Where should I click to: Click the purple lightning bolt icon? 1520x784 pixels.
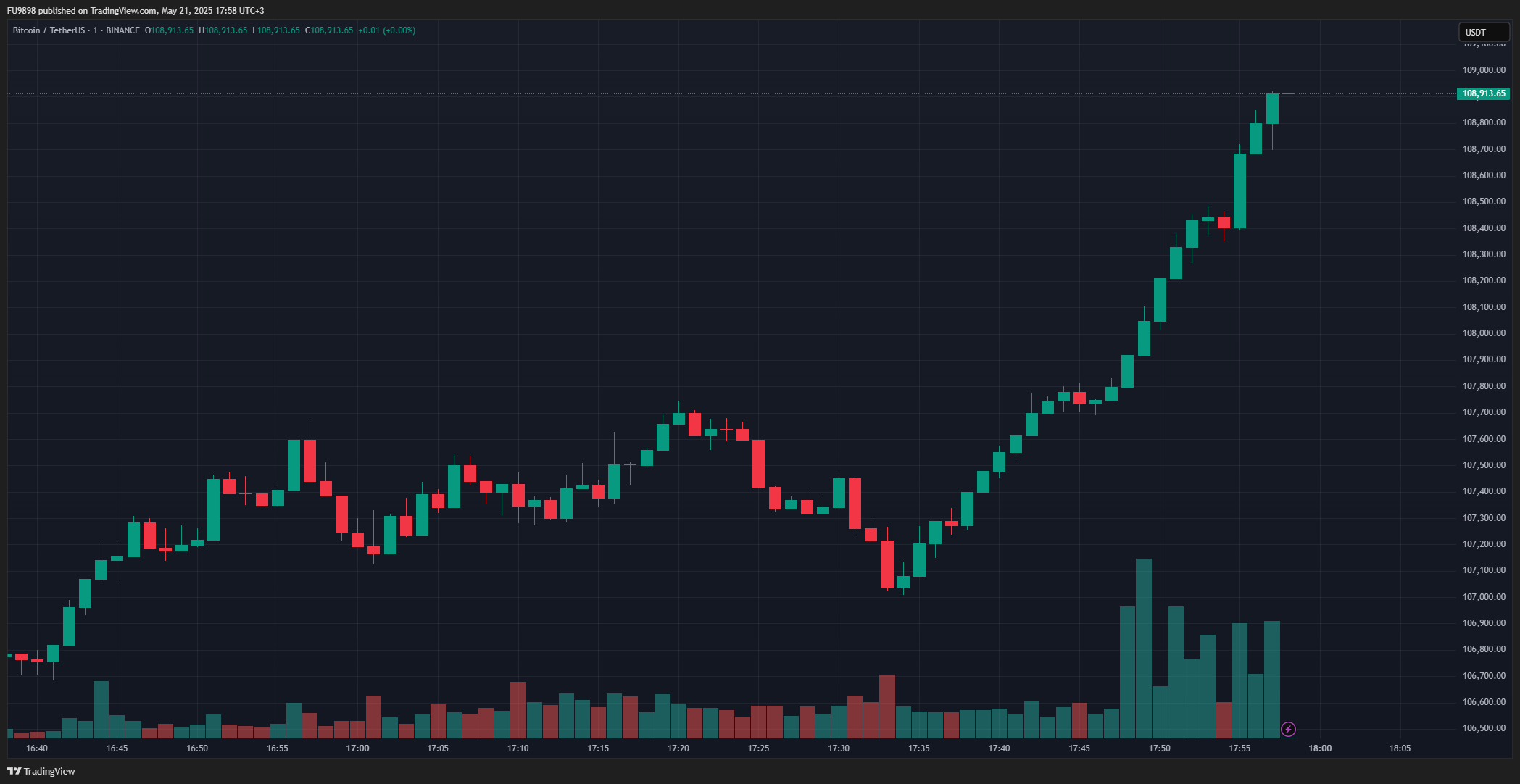pos(1288,729)
